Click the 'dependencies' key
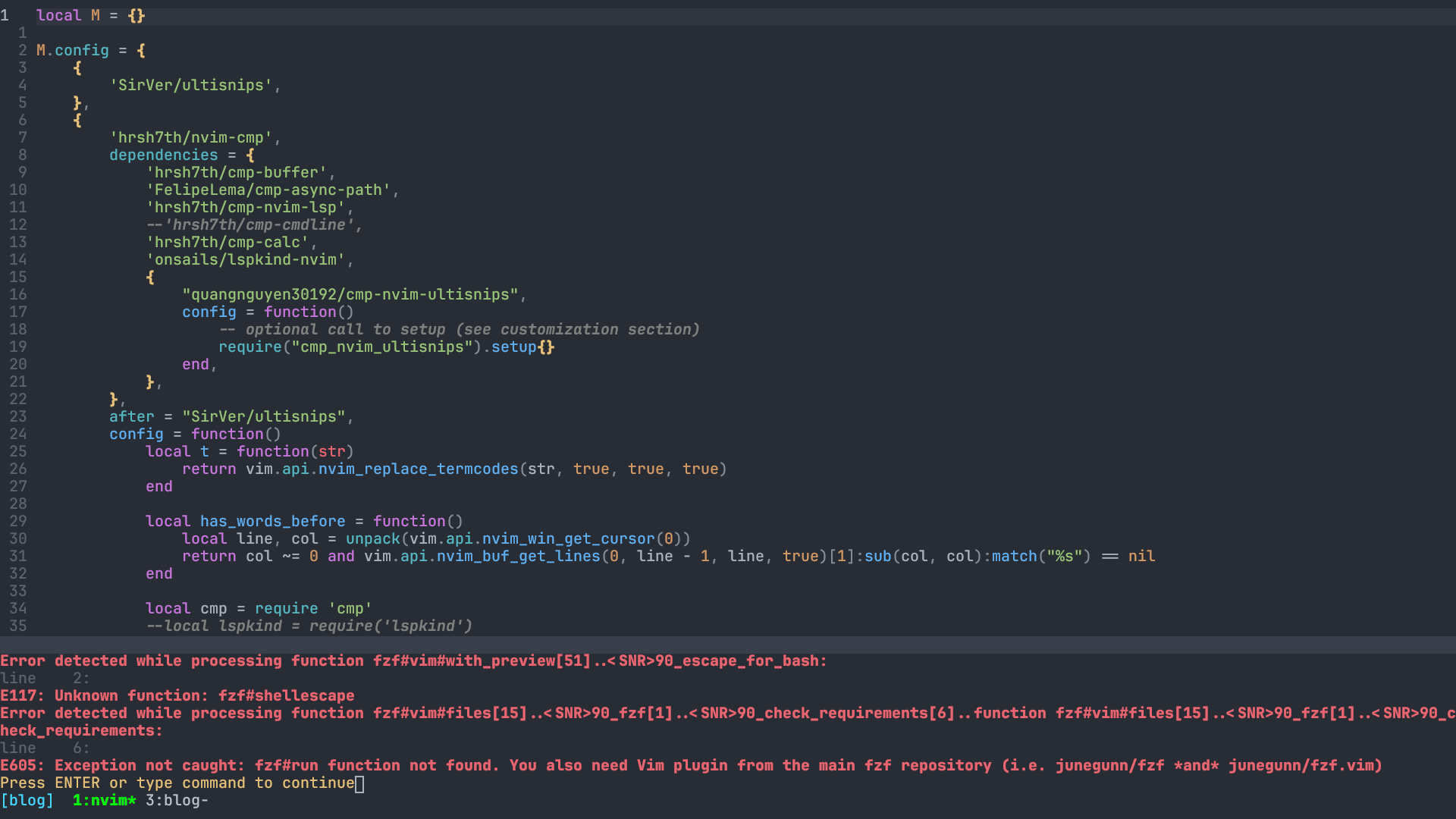The height and width of the screenshot is (819, 1456). point(164,155)
